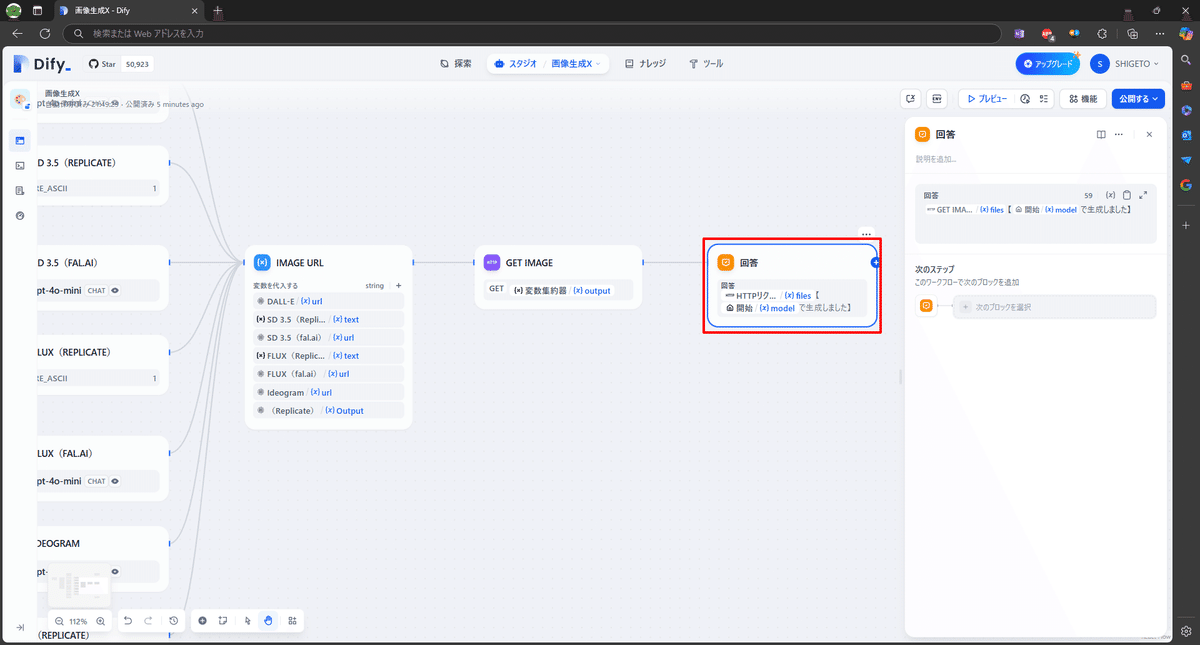Image resolution: width=1200 pixels, height=645 pixels.
Task: Go back with the browser back arrow
Action: pyautogui.click(x=17, y=33)
